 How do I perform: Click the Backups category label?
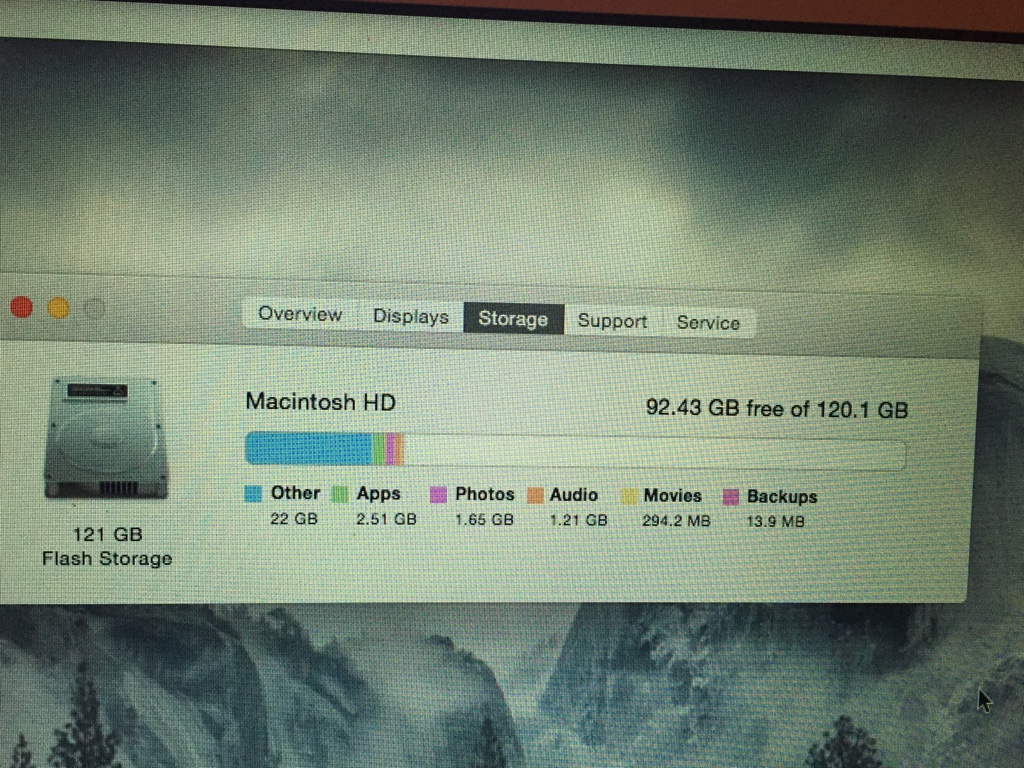tap(782, 497)
